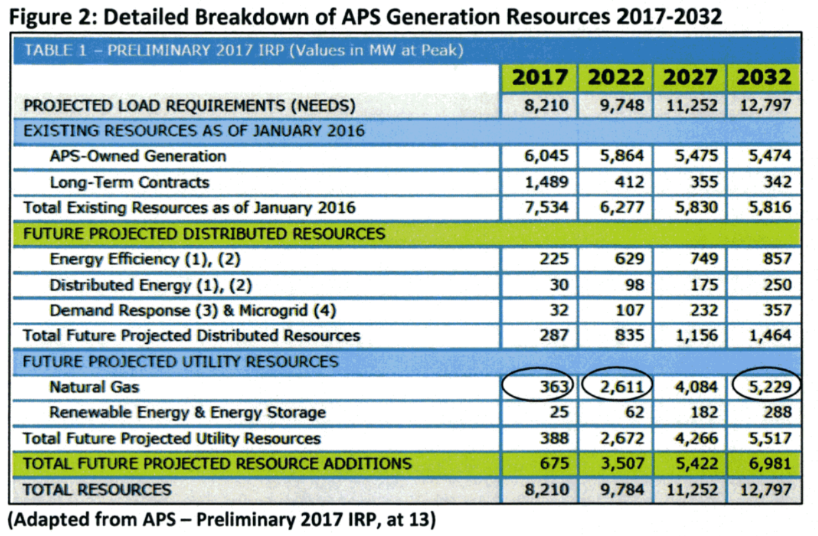Select 'FUTURE PROJECTED DISTRIBUTED RESOURCES' section header

(204, 234)
